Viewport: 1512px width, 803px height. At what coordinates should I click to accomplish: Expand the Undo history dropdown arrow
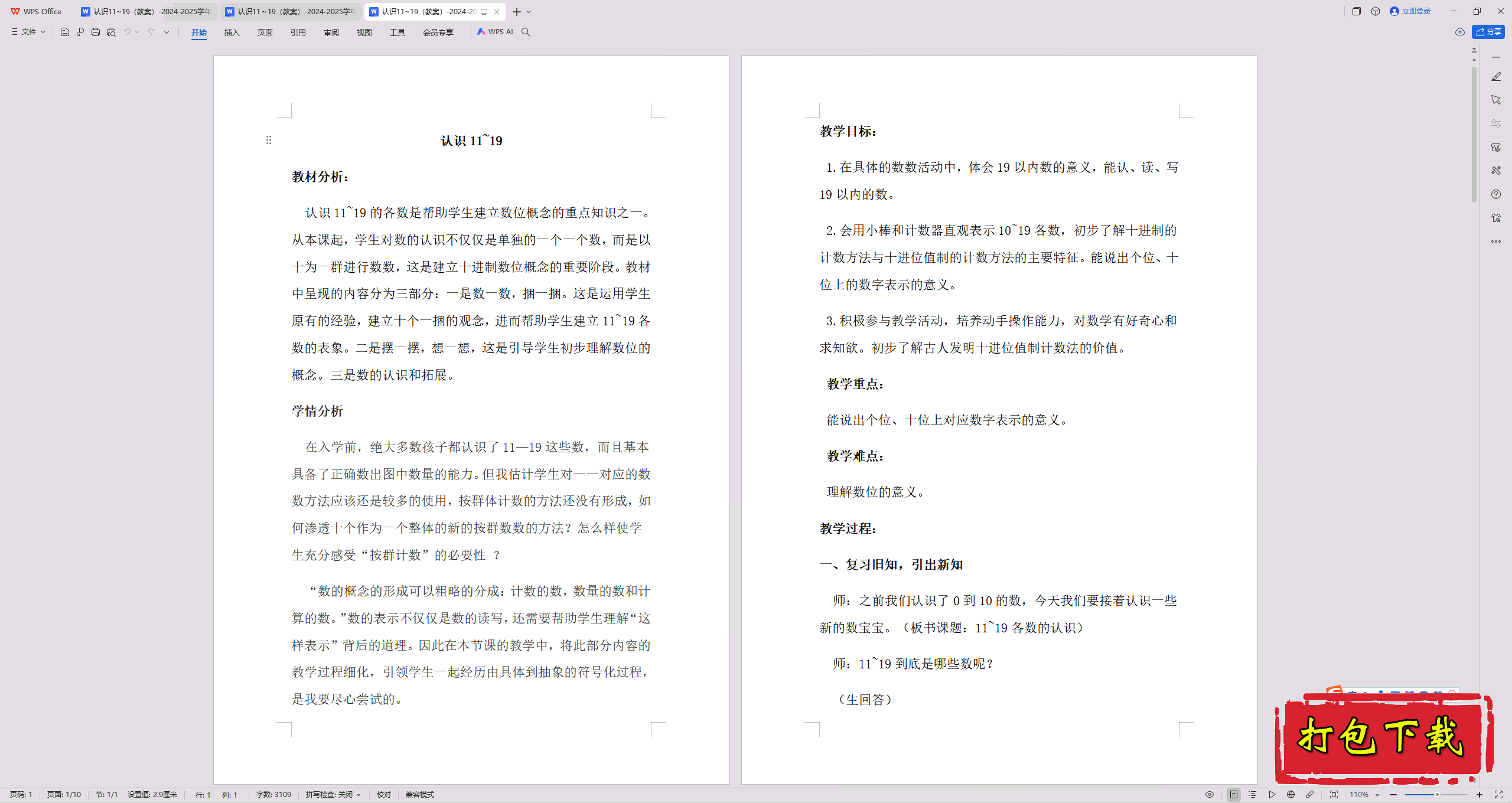click(x=137, y=32)
